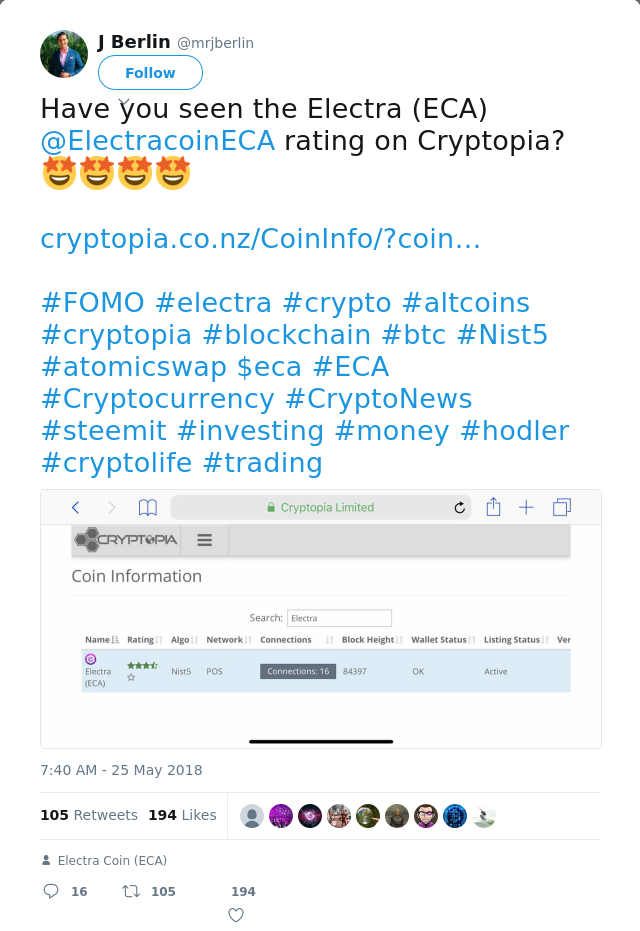Navigate back using the left chevron
The height and width of the screenshot is (931, 640).
[x=75, y=507]
